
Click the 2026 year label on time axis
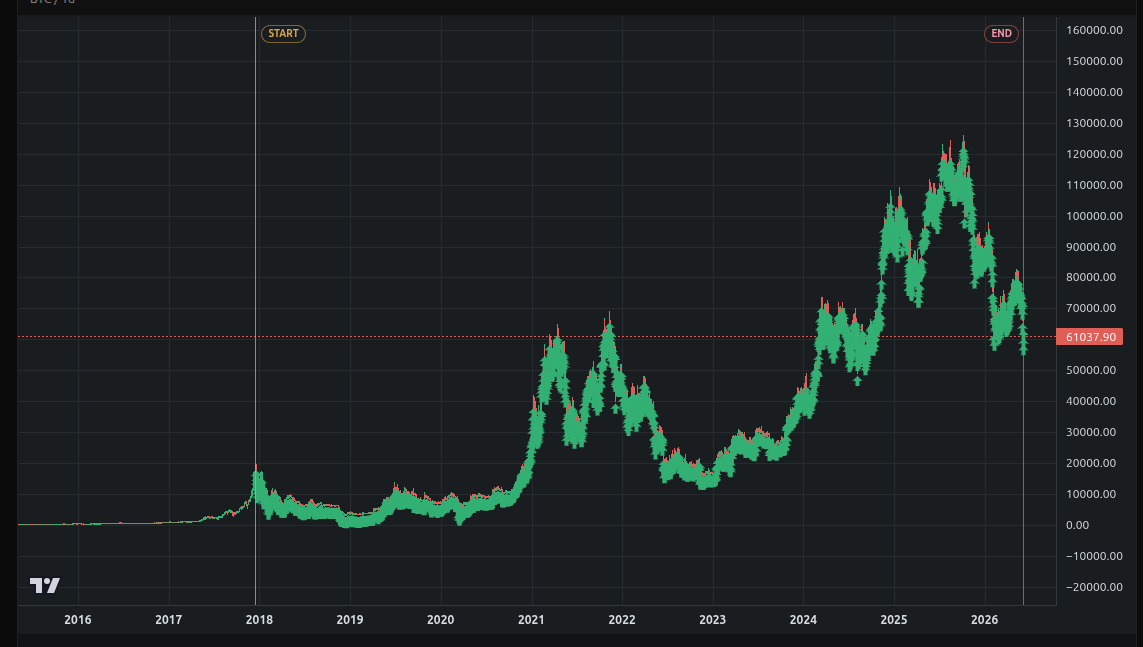[x=985, y=619]
